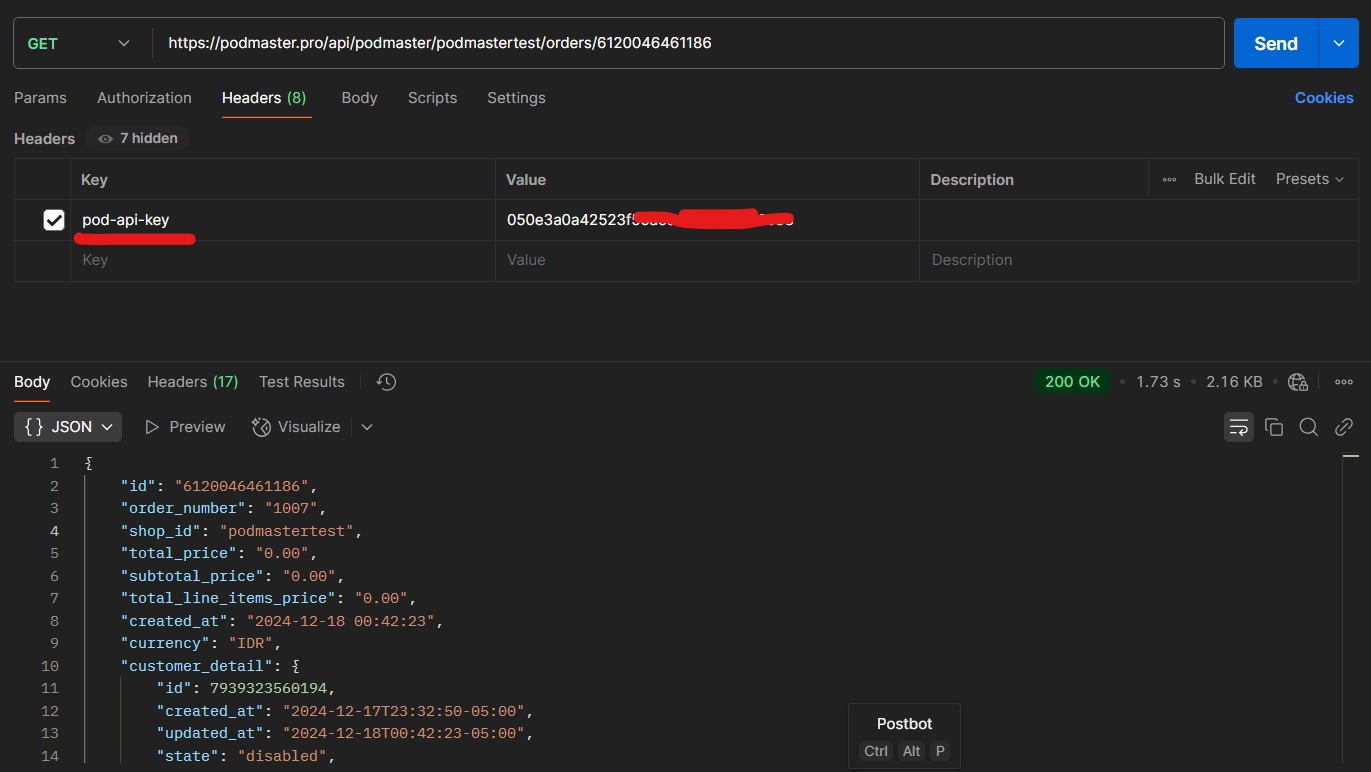The height and width of the screenshot is (772, 1371).
Task: Open the Visualize view
Action: click(x=296, y=427)
